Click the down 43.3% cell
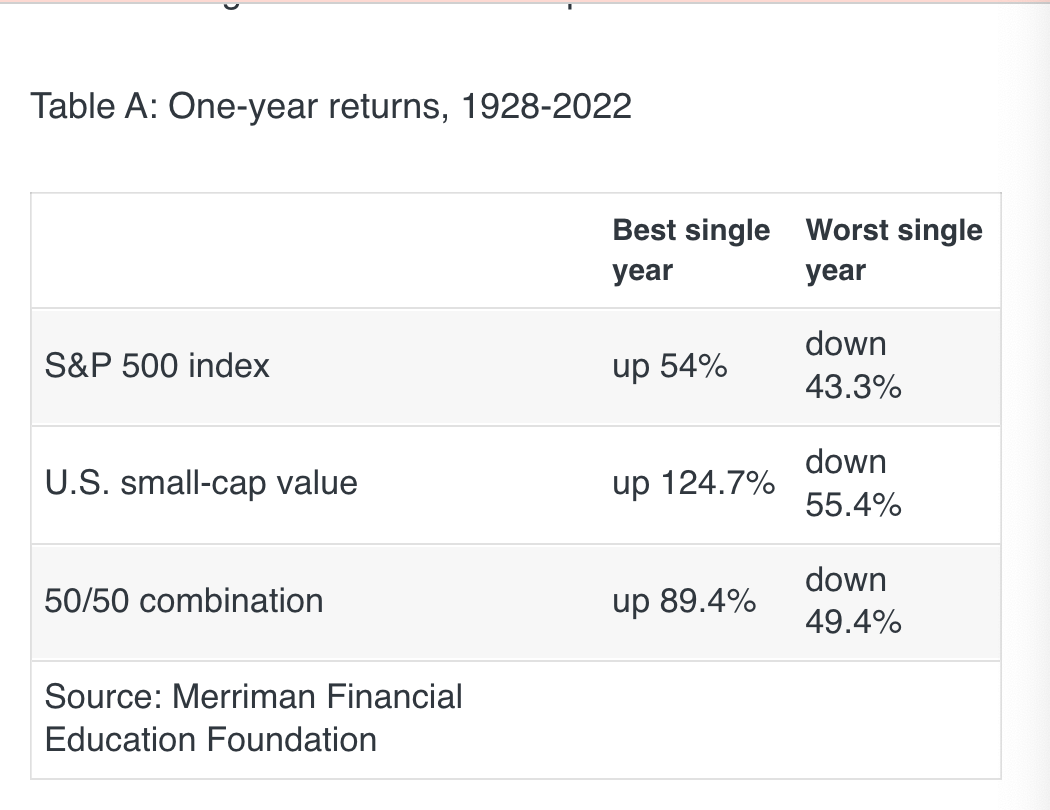This screenshot has height=810, width=1050. point(853,366)
